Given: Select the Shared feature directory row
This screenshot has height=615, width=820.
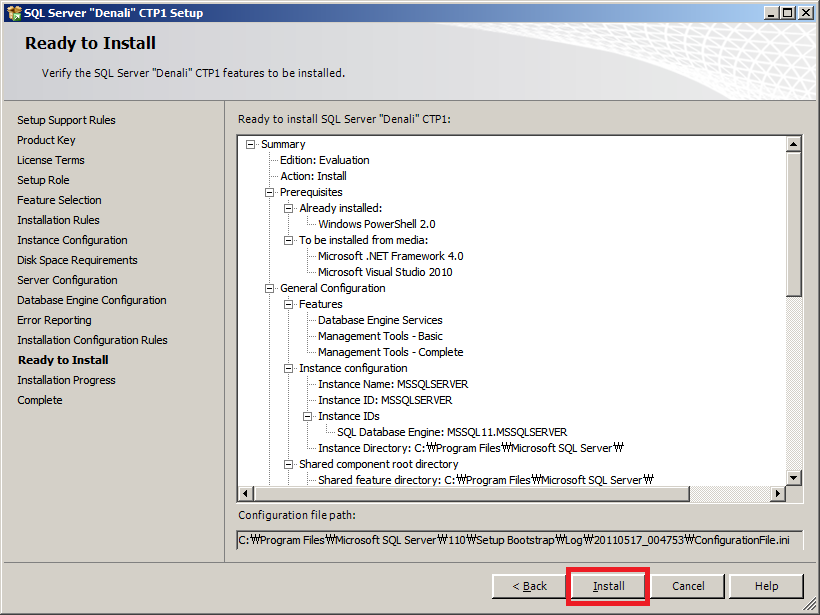Looking at the screenshot, I should (486, 480).
